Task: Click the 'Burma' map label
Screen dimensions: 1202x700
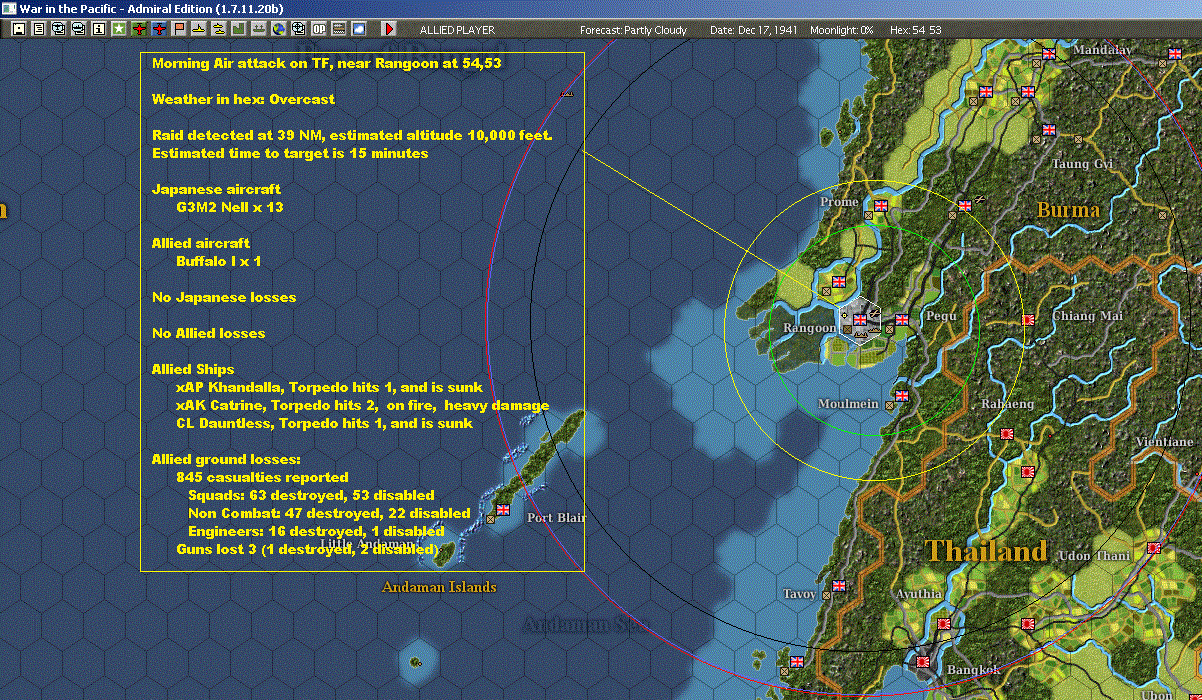Action: 1068,210
